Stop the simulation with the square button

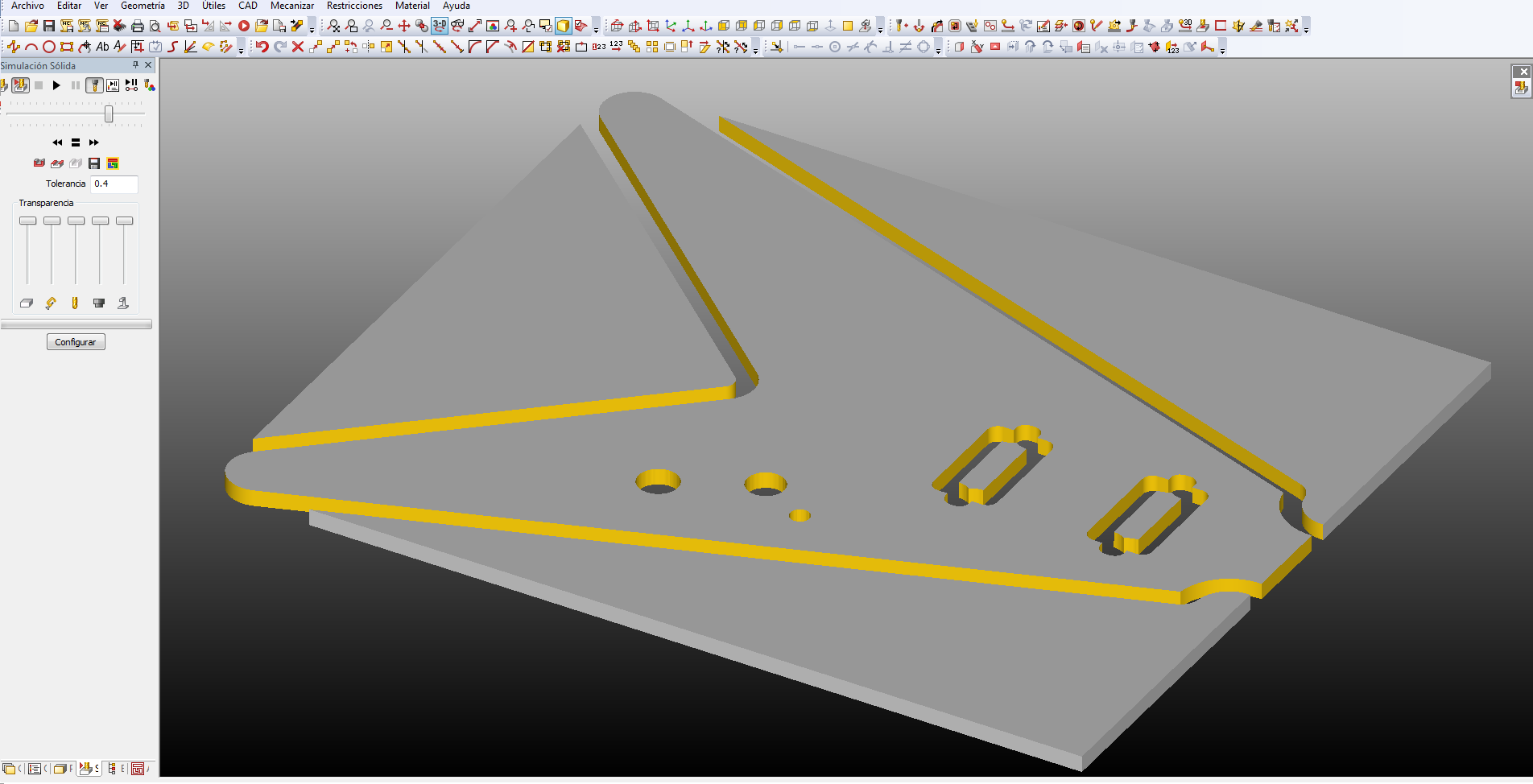[x=39, y=85]
